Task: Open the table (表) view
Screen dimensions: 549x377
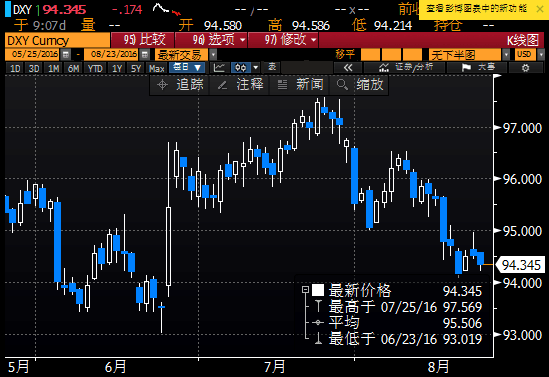Action: tap(272, 68)
